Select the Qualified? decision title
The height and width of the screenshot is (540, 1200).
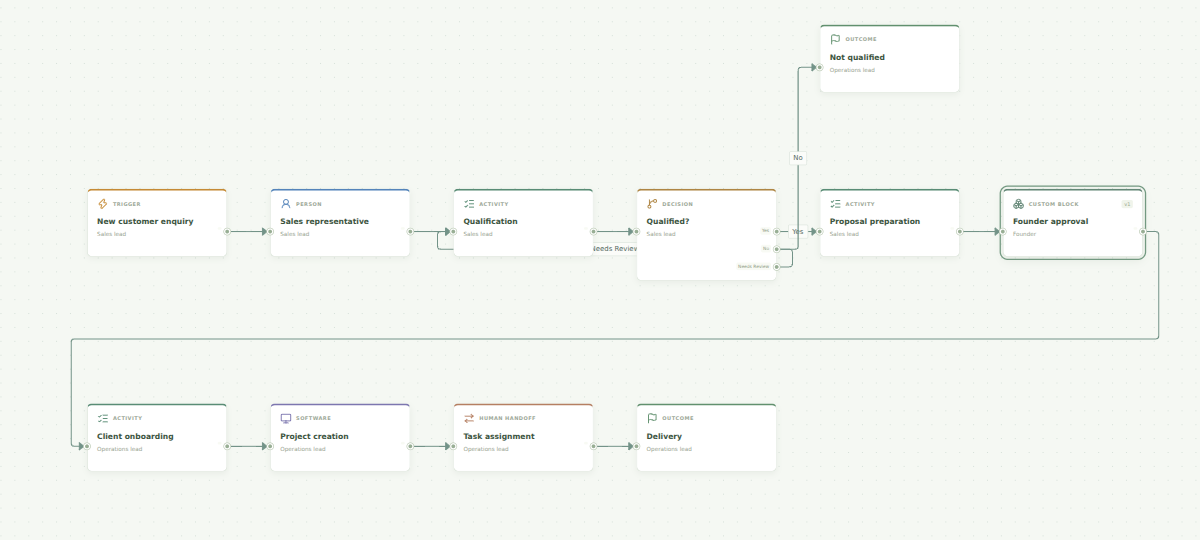click(x=668, y=221)
